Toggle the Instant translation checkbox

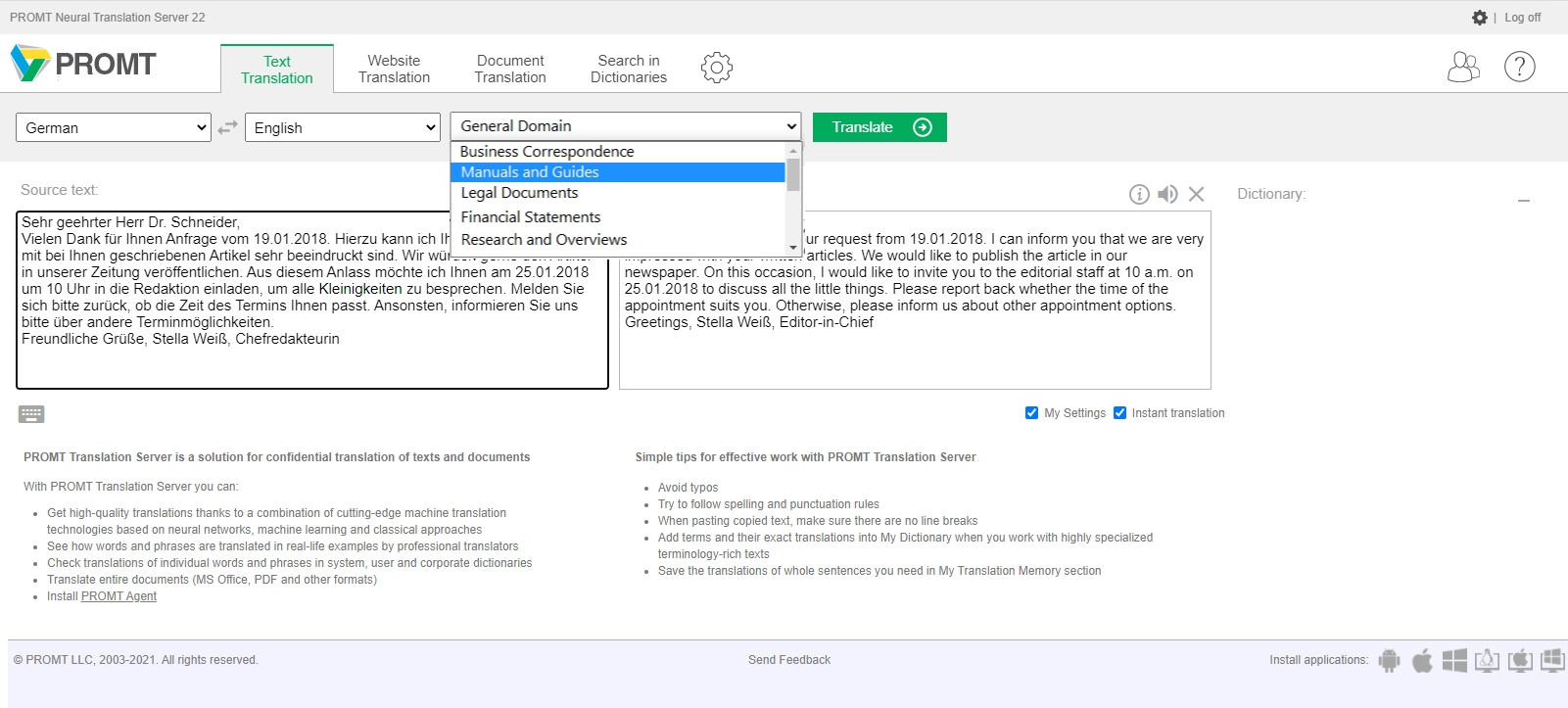point(1119,413)
